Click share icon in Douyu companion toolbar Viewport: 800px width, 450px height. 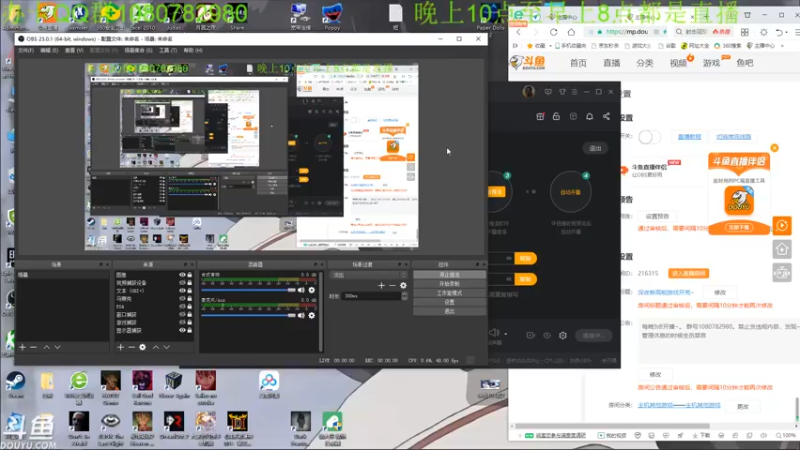click(x=606, y=116)
